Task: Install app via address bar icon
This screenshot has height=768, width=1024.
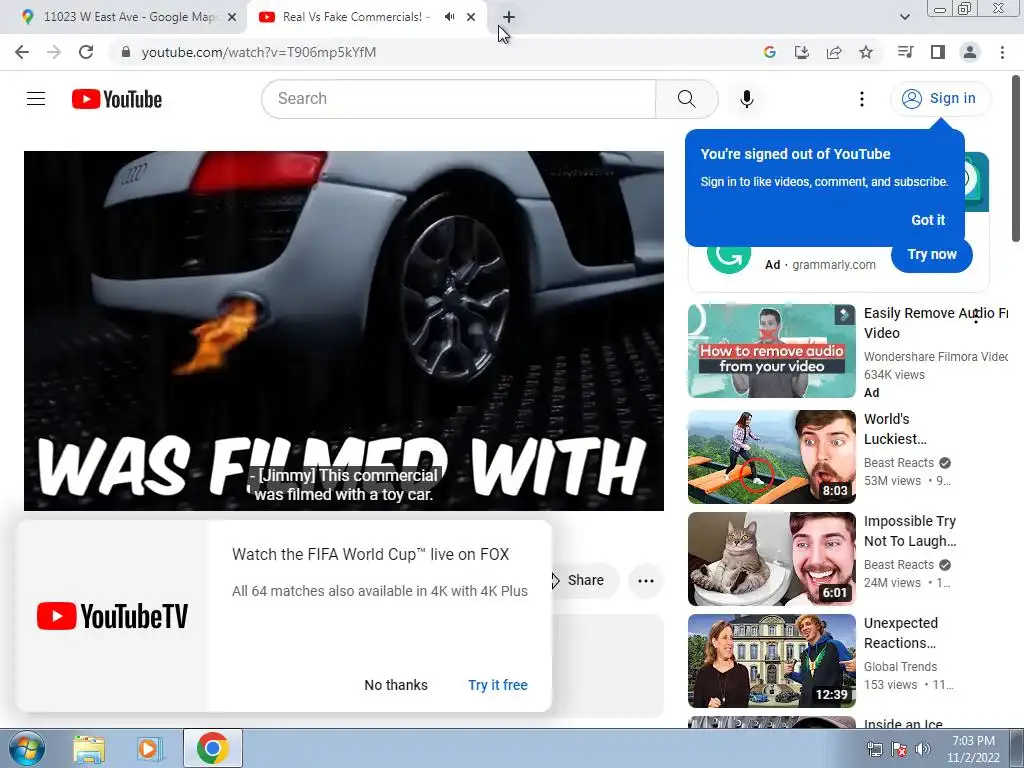Action: 801,52
